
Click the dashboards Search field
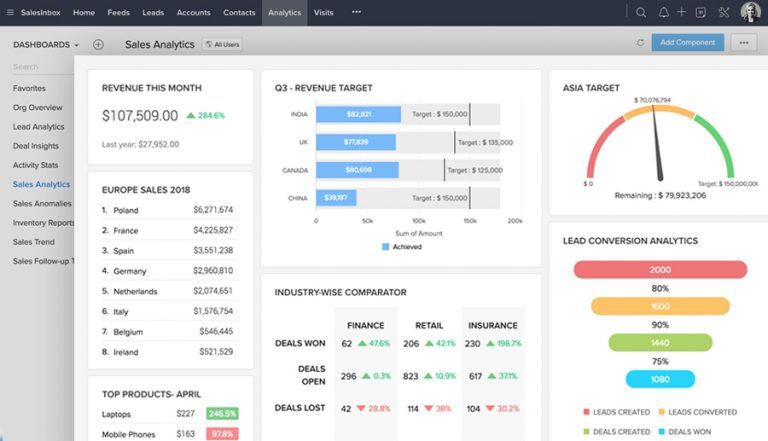pos(40,67)
